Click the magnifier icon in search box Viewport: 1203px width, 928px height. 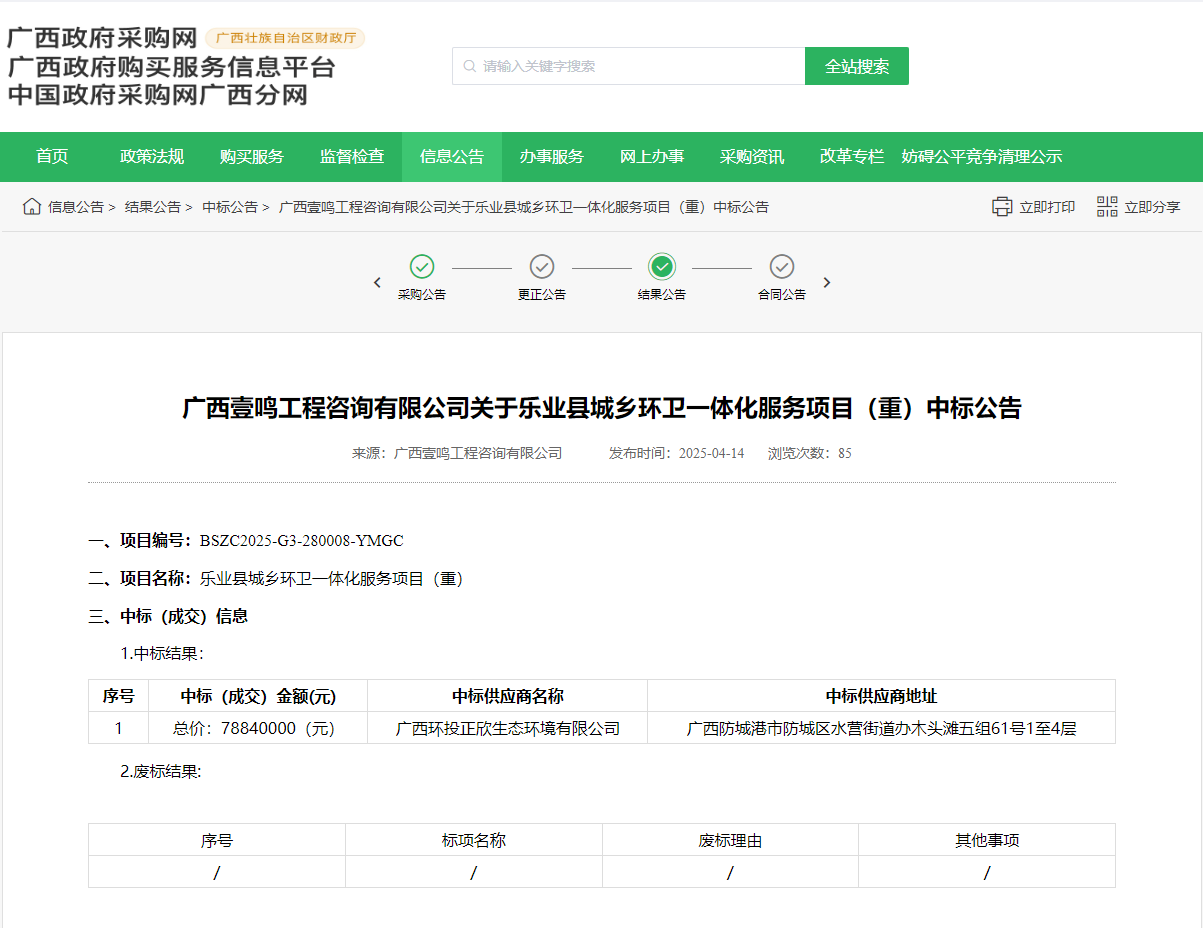[469, 66]
